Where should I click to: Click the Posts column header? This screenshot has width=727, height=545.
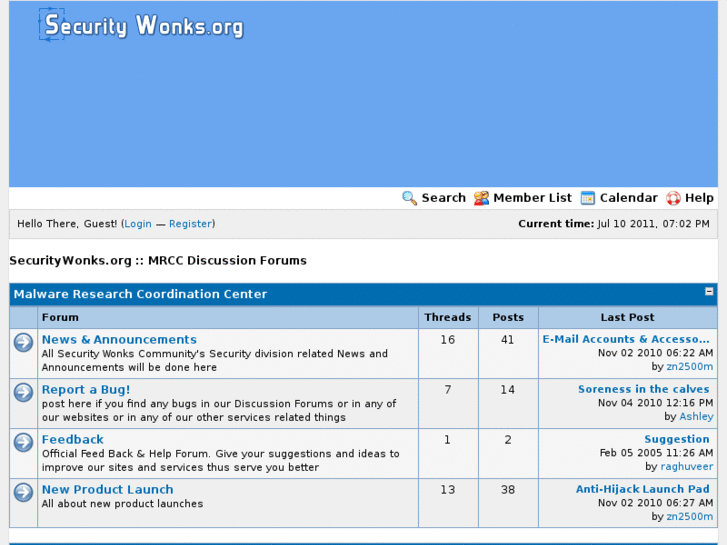[508, 317]
